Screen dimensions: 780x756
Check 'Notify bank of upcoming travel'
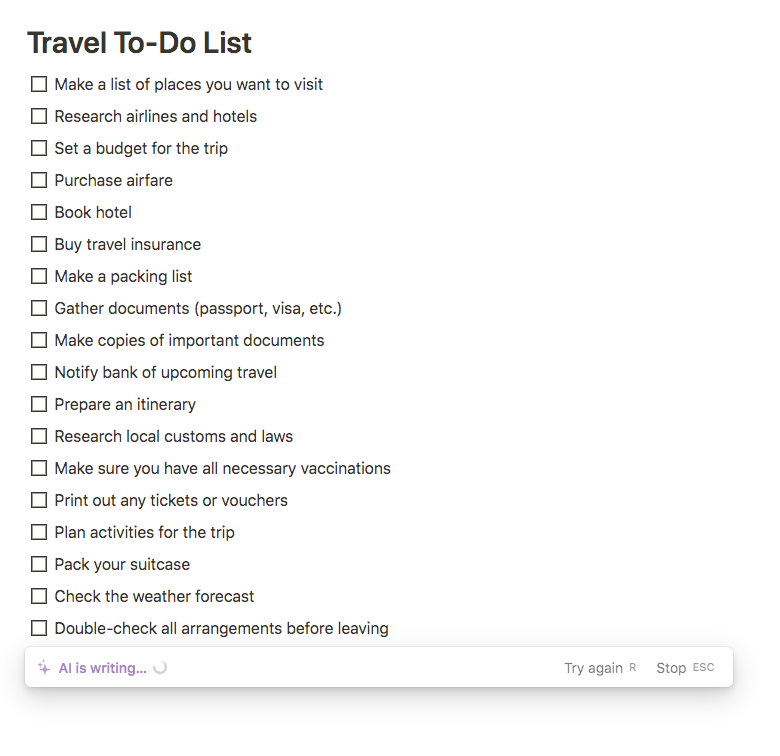coord(39,372)
